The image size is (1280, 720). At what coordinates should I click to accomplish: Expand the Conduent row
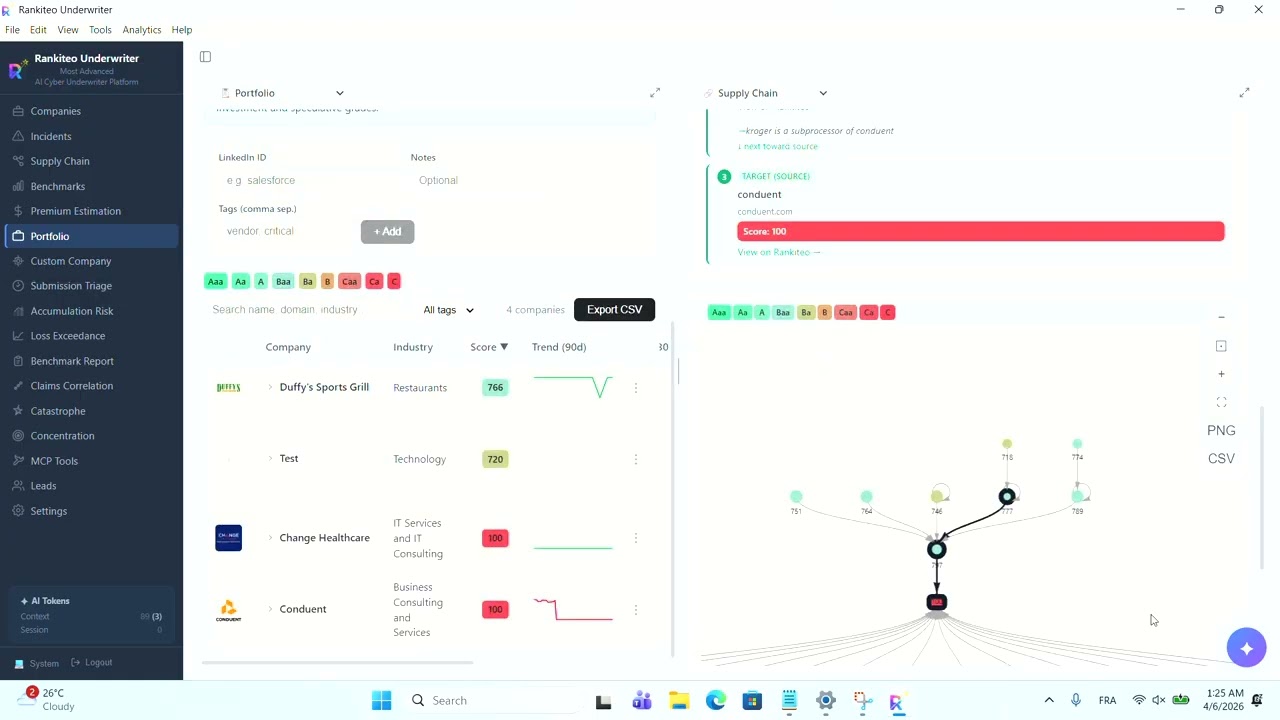(x=270, y=609)
